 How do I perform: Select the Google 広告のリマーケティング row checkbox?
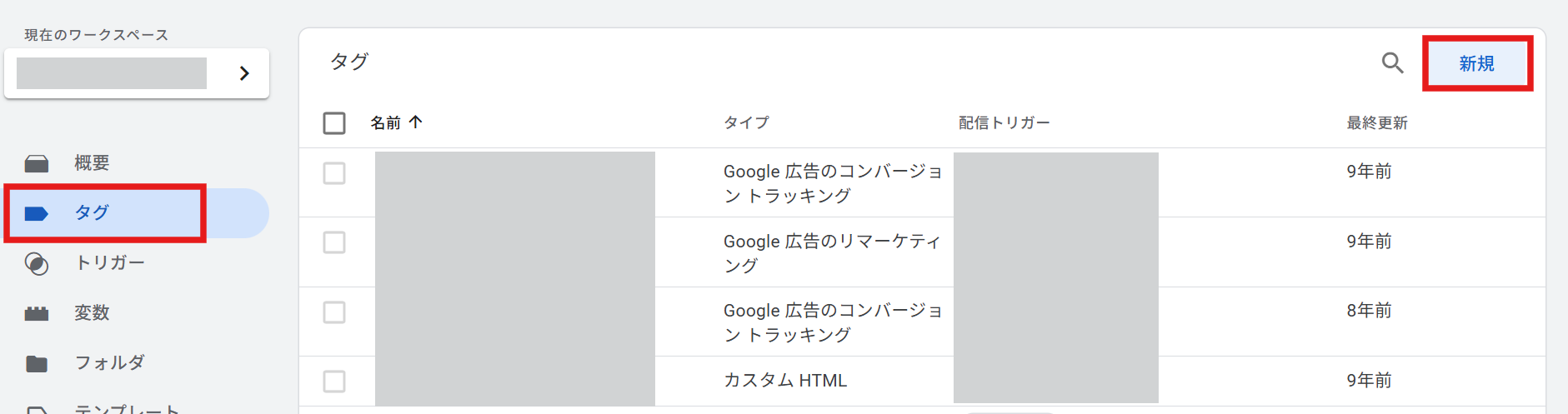[334, 242]
